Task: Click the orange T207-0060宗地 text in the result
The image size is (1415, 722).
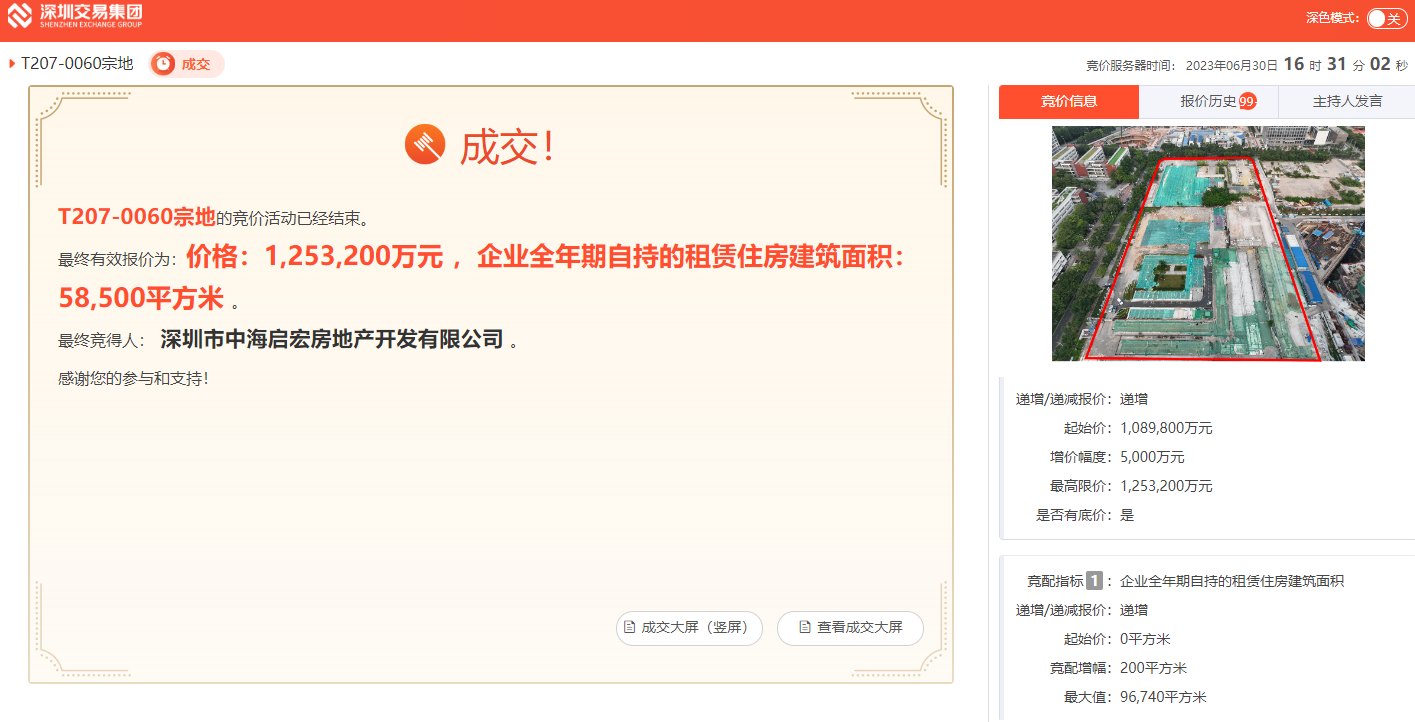Action: coord(137,216)
